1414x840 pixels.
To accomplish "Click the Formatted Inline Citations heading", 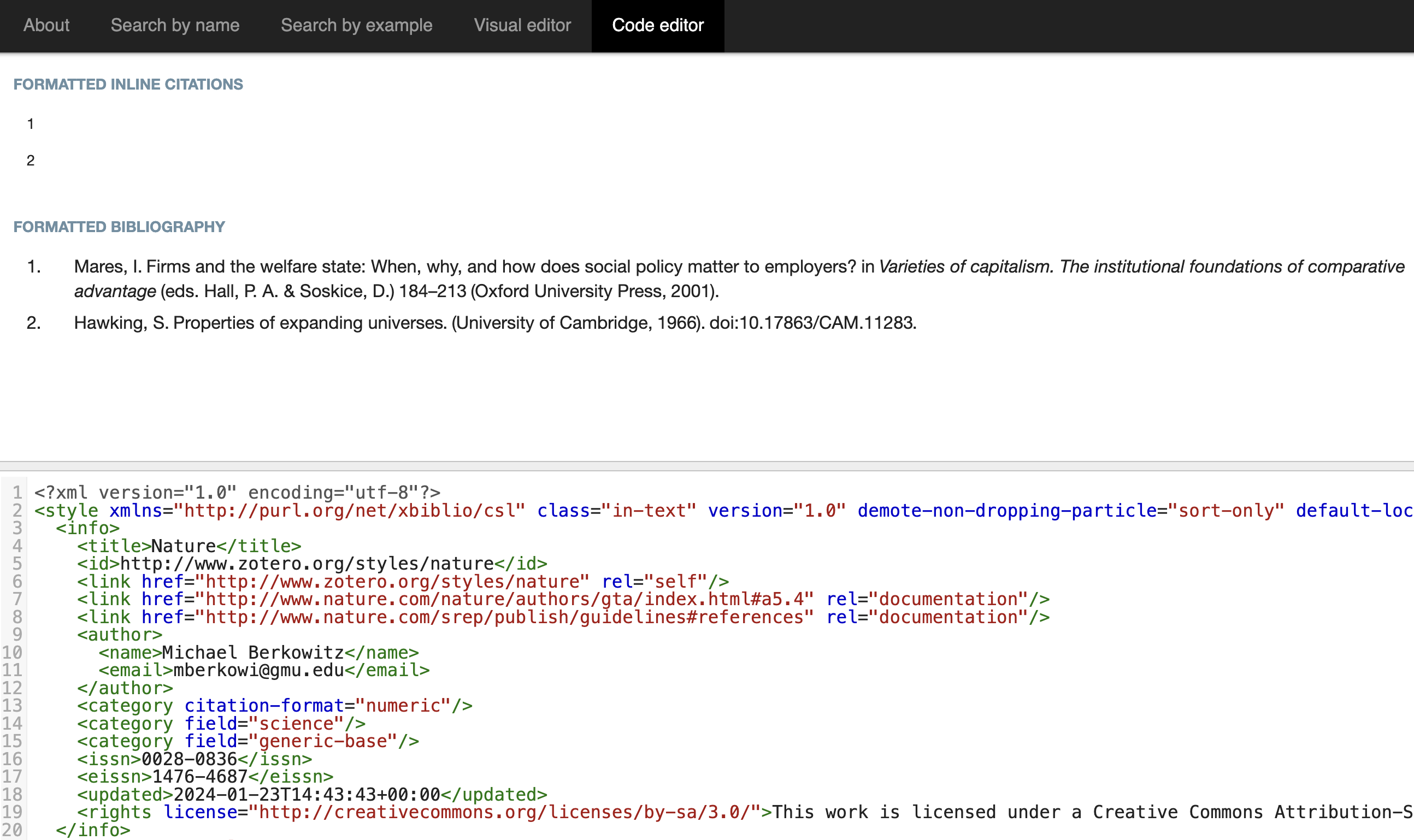I will [x=128, y=84].
